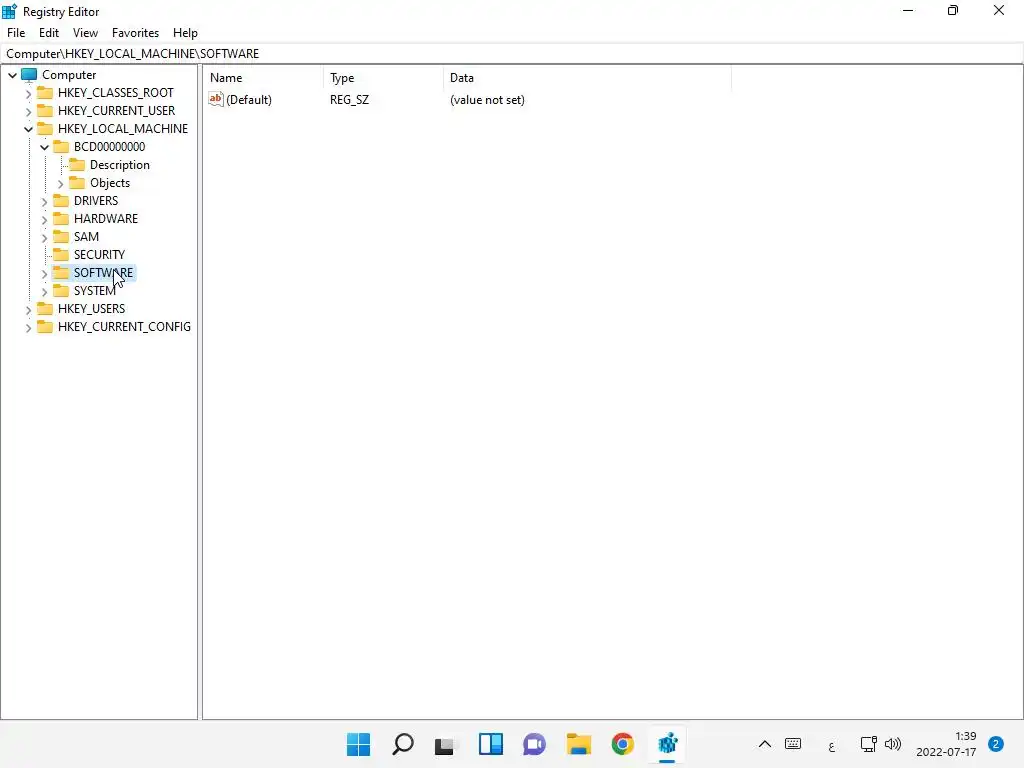This screenshot has width=1024, height=768.
Task: Click the HKEY_USERS folder icon
Action: 44,308
